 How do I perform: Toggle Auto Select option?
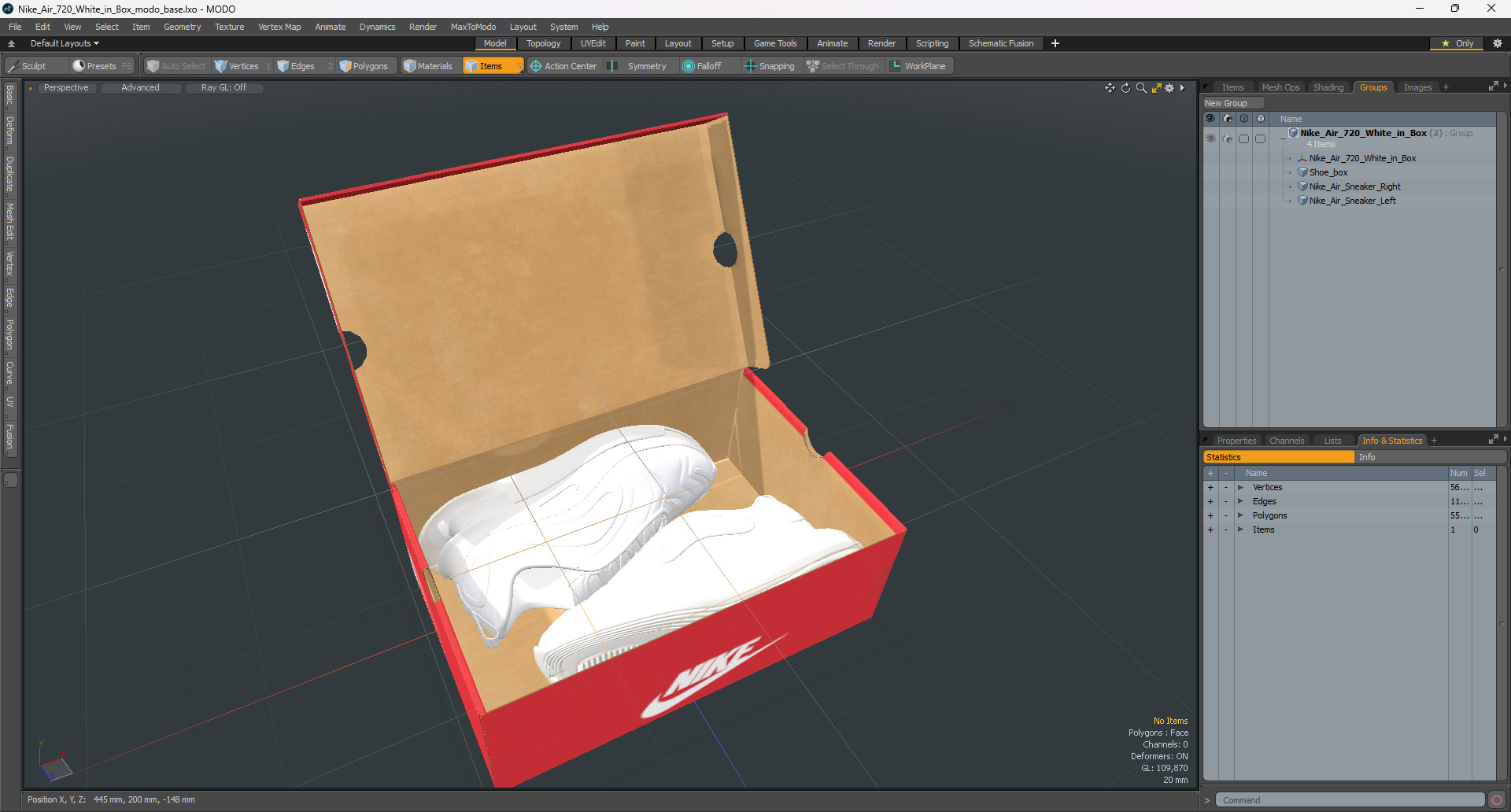(176, 66)
